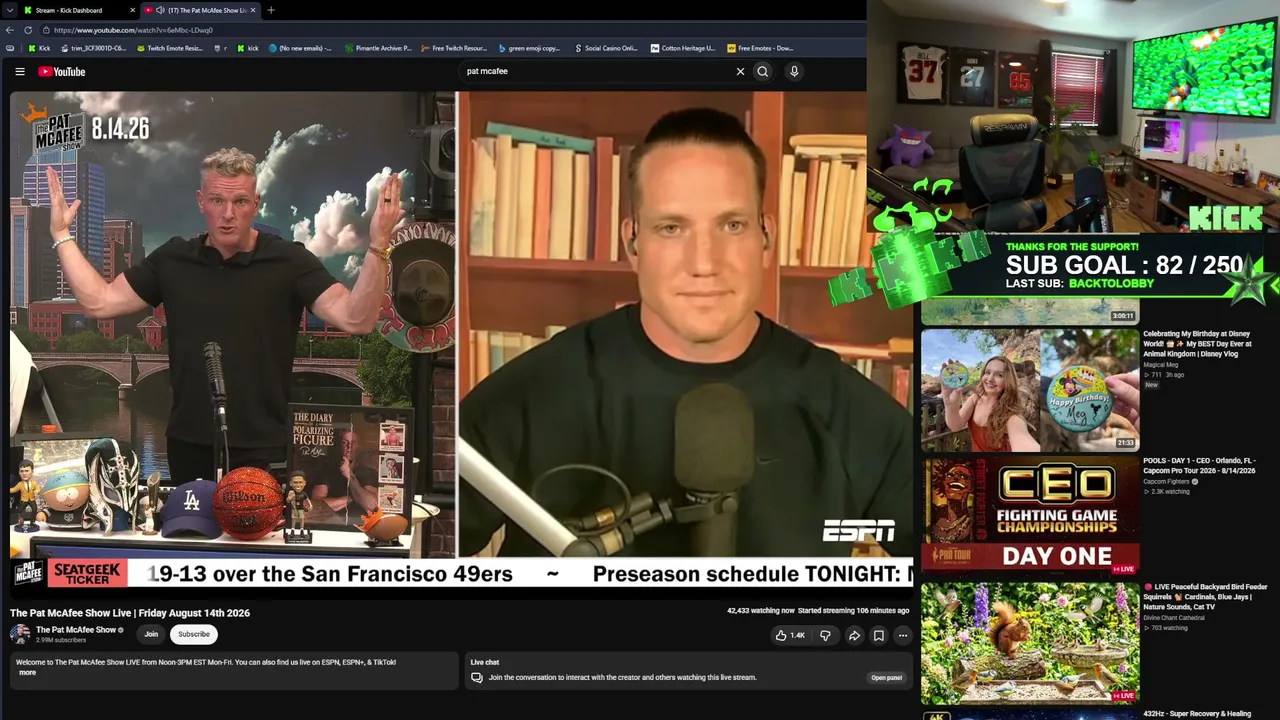Dislike the Pat McAfee Show video

click(x=825, y=635)
